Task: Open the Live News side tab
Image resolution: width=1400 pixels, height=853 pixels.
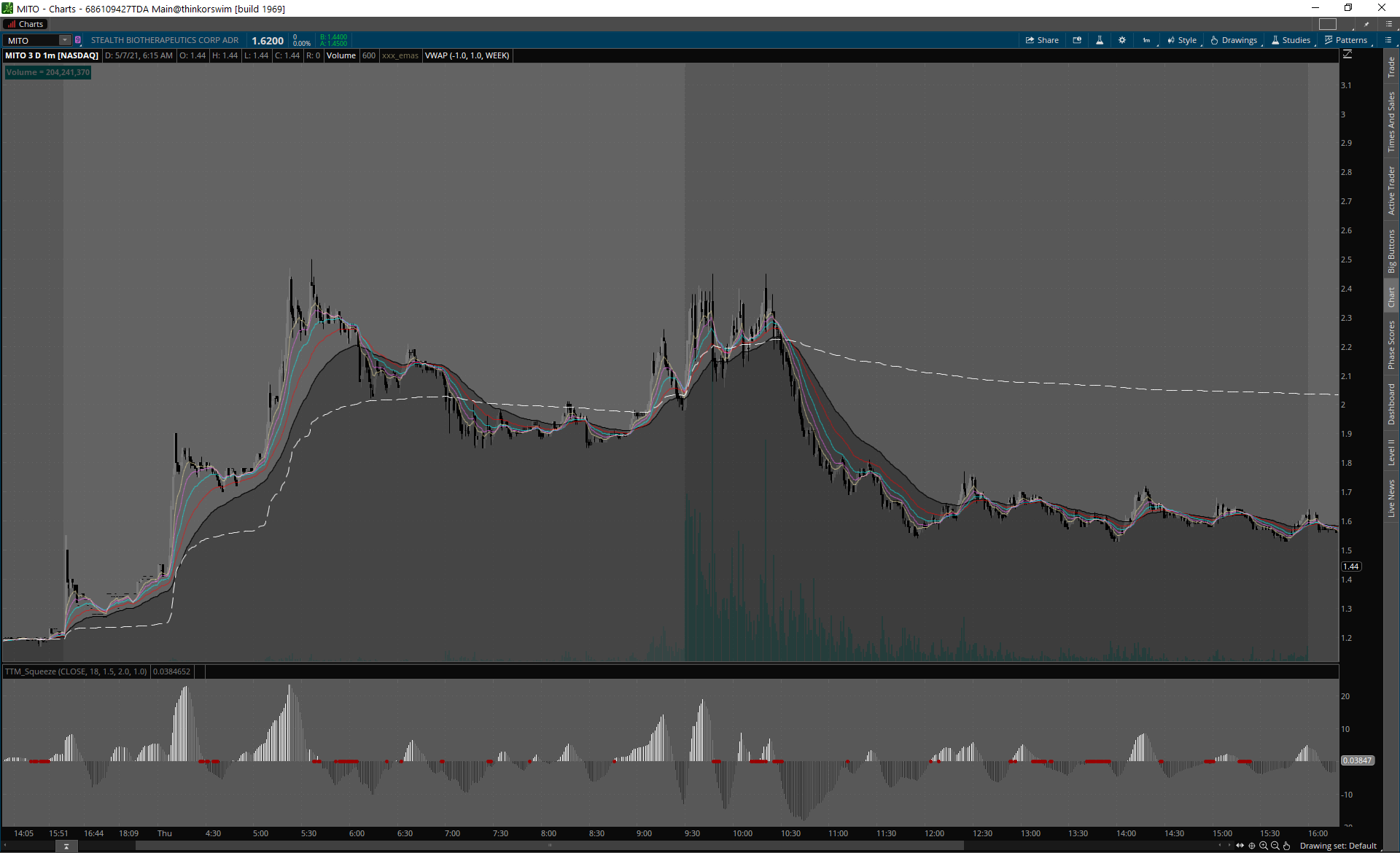Action: tap(1391, 499)
